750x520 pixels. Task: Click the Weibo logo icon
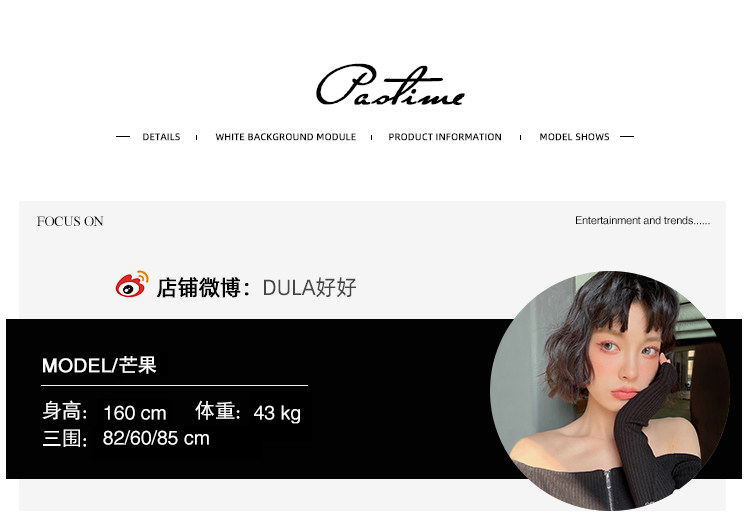(132, 284)
